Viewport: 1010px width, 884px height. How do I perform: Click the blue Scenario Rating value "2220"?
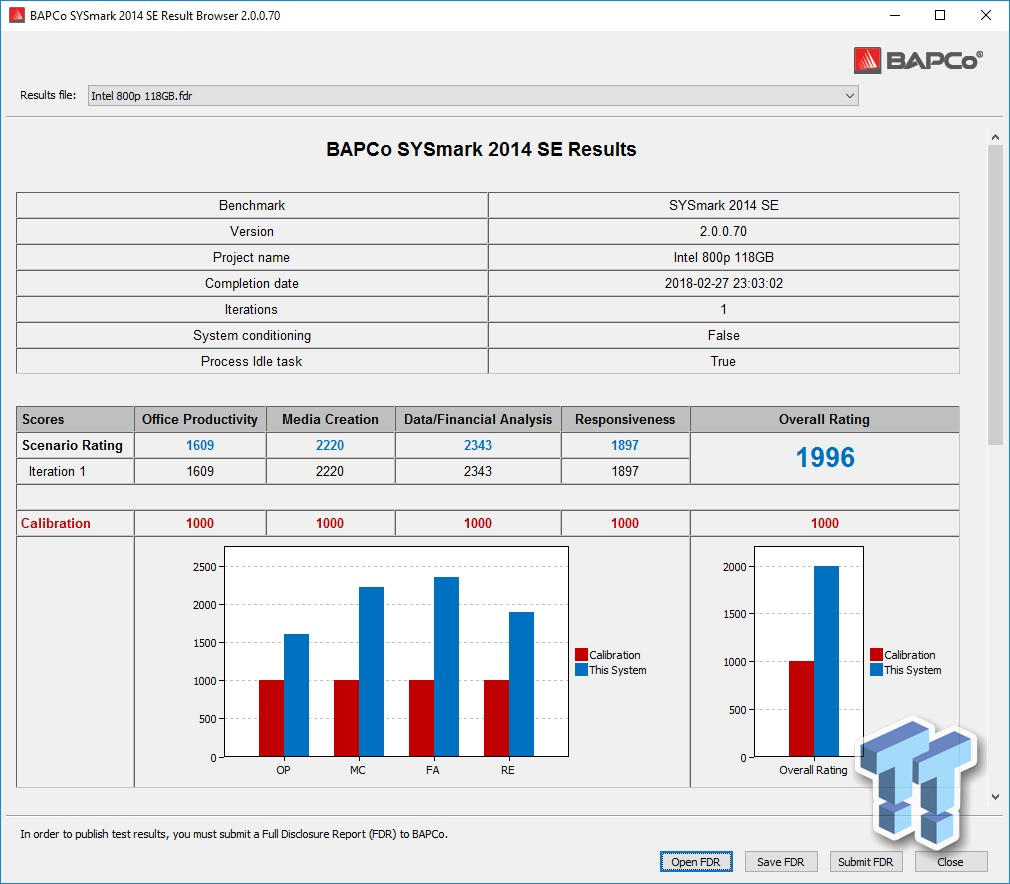pyautogui.click(x=330, y=445)
